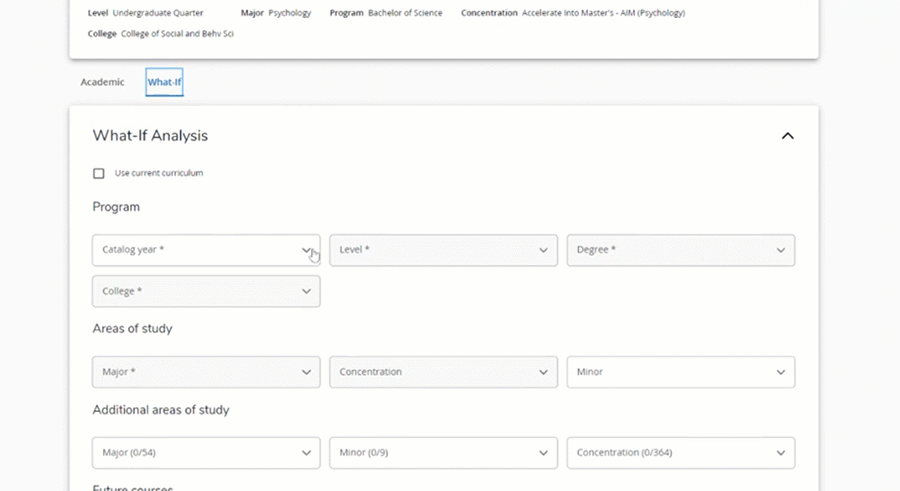Image resolution: width=900 pixels, height=491 pixels.
Task: Click the arrow icon in the Areas of study Concentration field
Action: (543, 372)
